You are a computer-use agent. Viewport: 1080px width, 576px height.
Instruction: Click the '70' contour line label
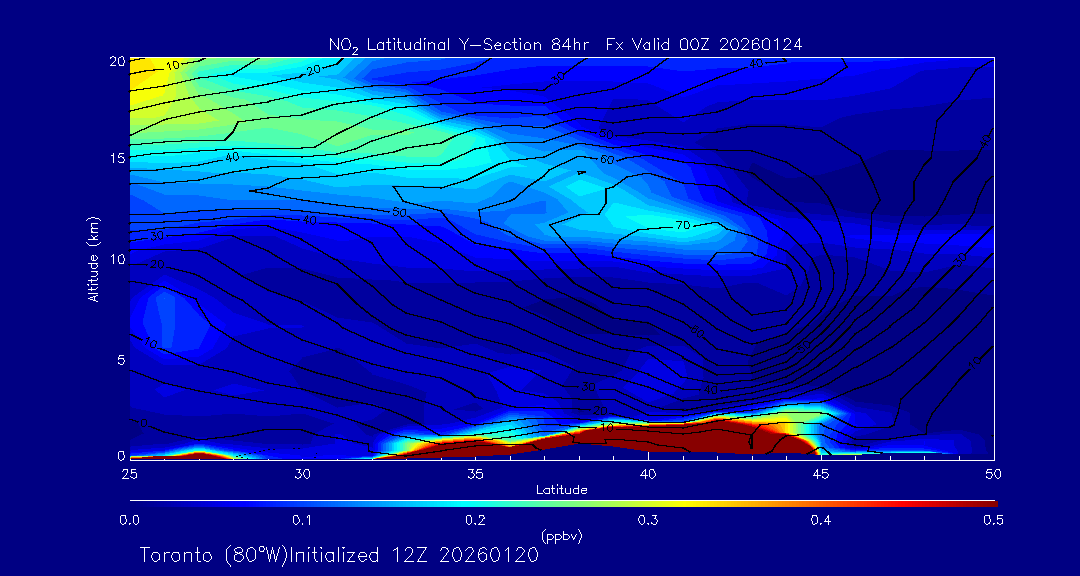(x=683, y=225)
